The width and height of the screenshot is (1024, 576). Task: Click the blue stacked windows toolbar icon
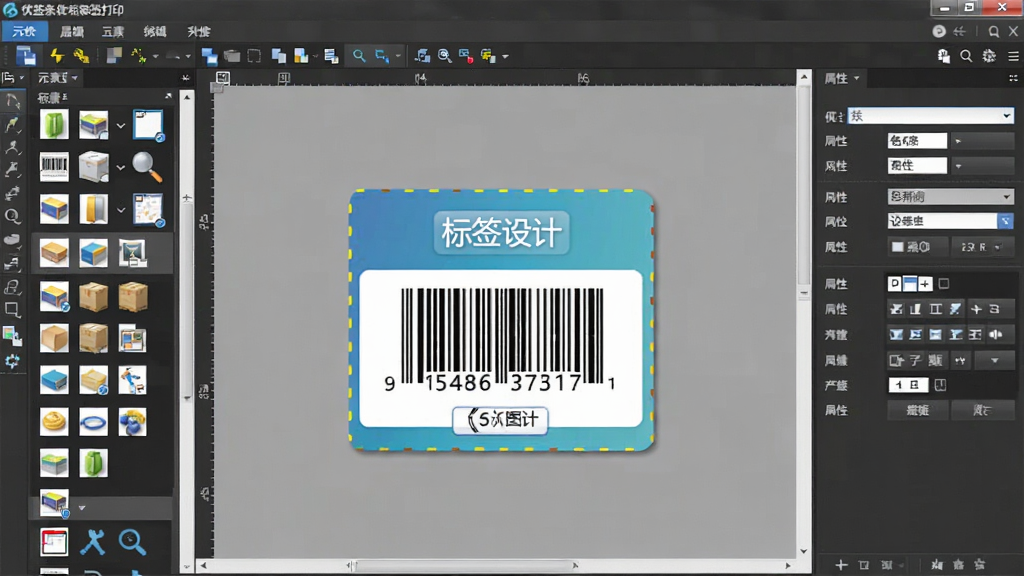210,56
